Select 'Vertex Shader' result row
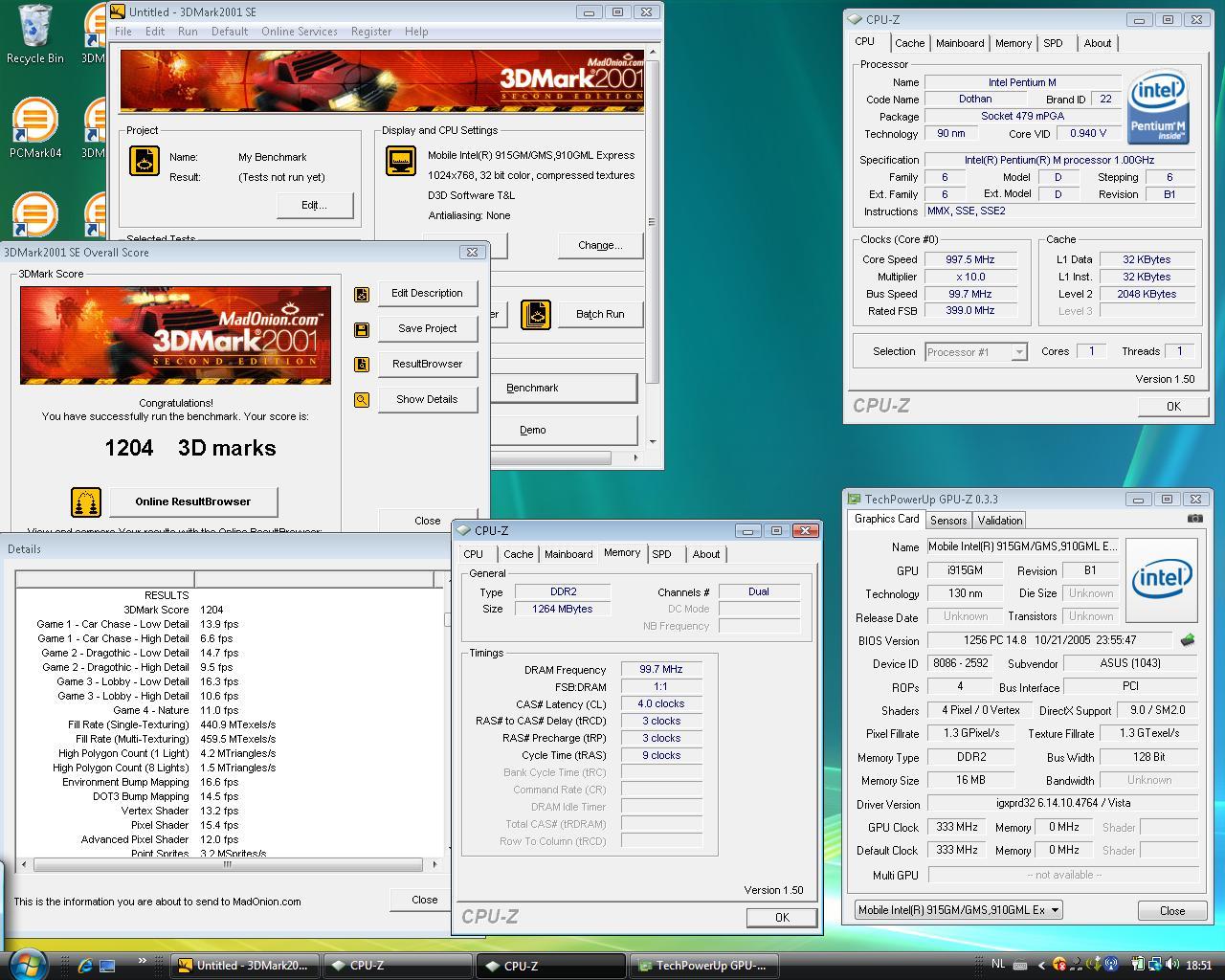 (229, 811)
